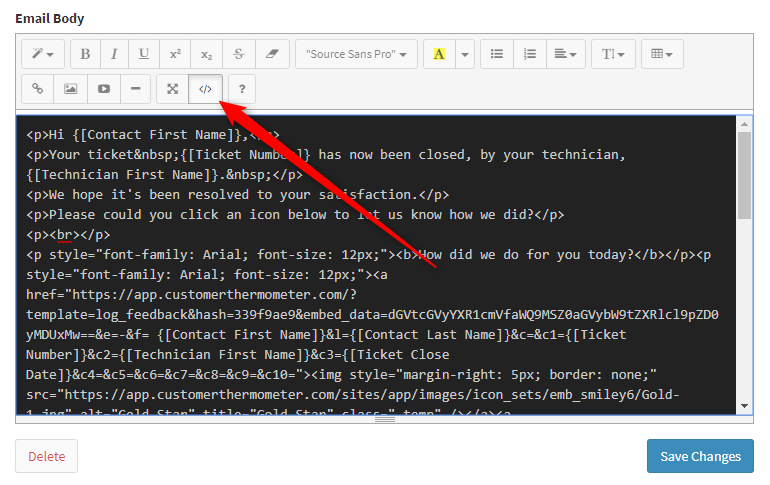The width and height of the screenshot is (770, 485).
Task: Click the editor resize handle bar
Action: [385, 419]
